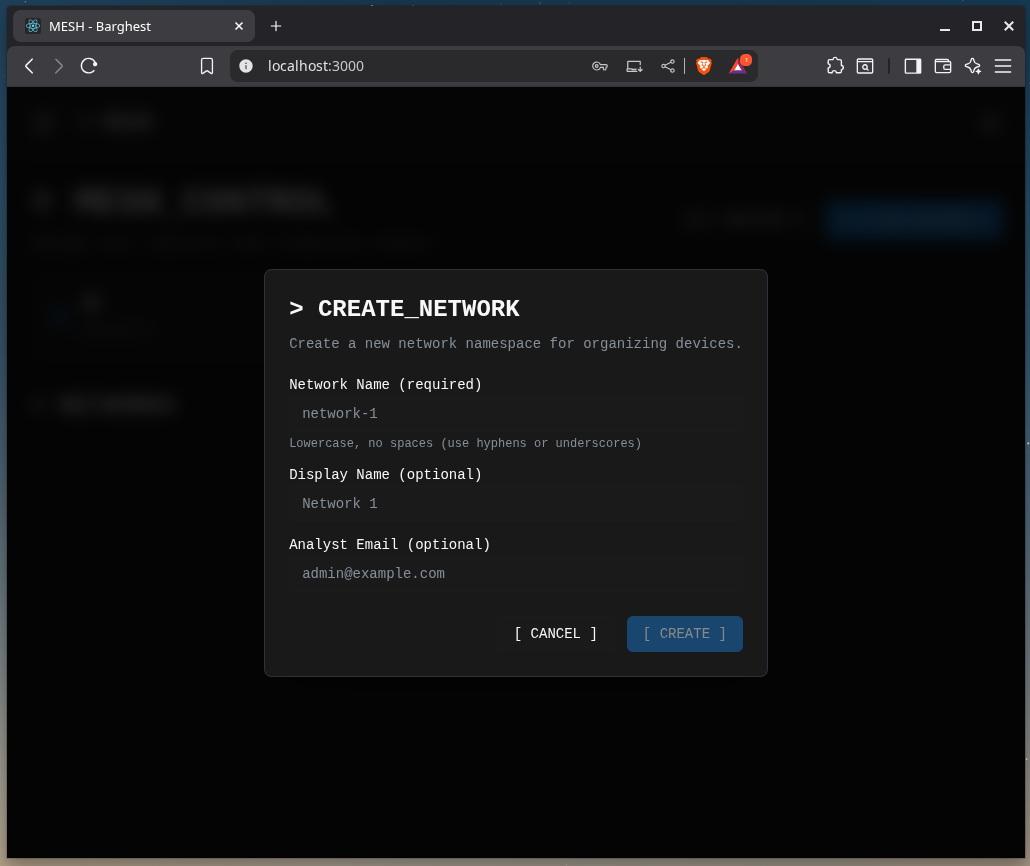Open the extensions puzzle icon
Screen dimensions: 1030x866
tap(835, 66)
